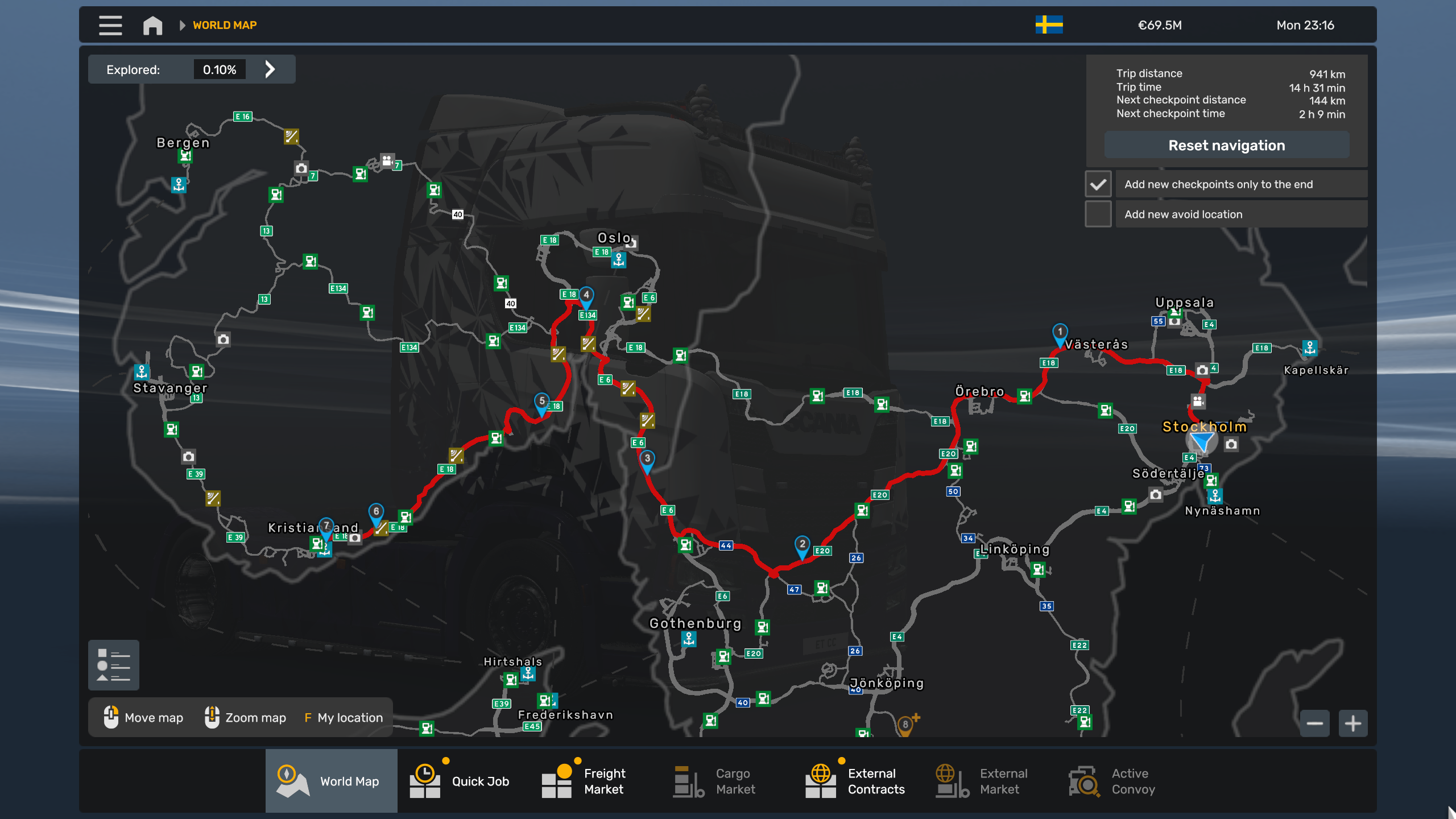The height and width of the screenshot is (819, 1456).
Task: Open the Quick Job tab
Action: pyautogui.click(x=461, y=781)
